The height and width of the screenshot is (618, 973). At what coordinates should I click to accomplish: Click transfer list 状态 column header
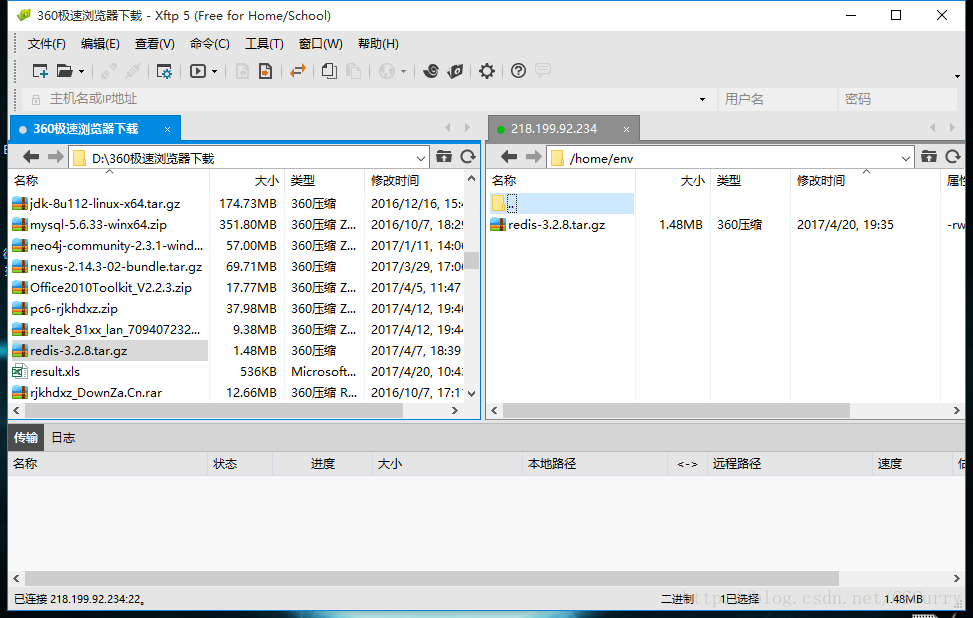[240, 464]
